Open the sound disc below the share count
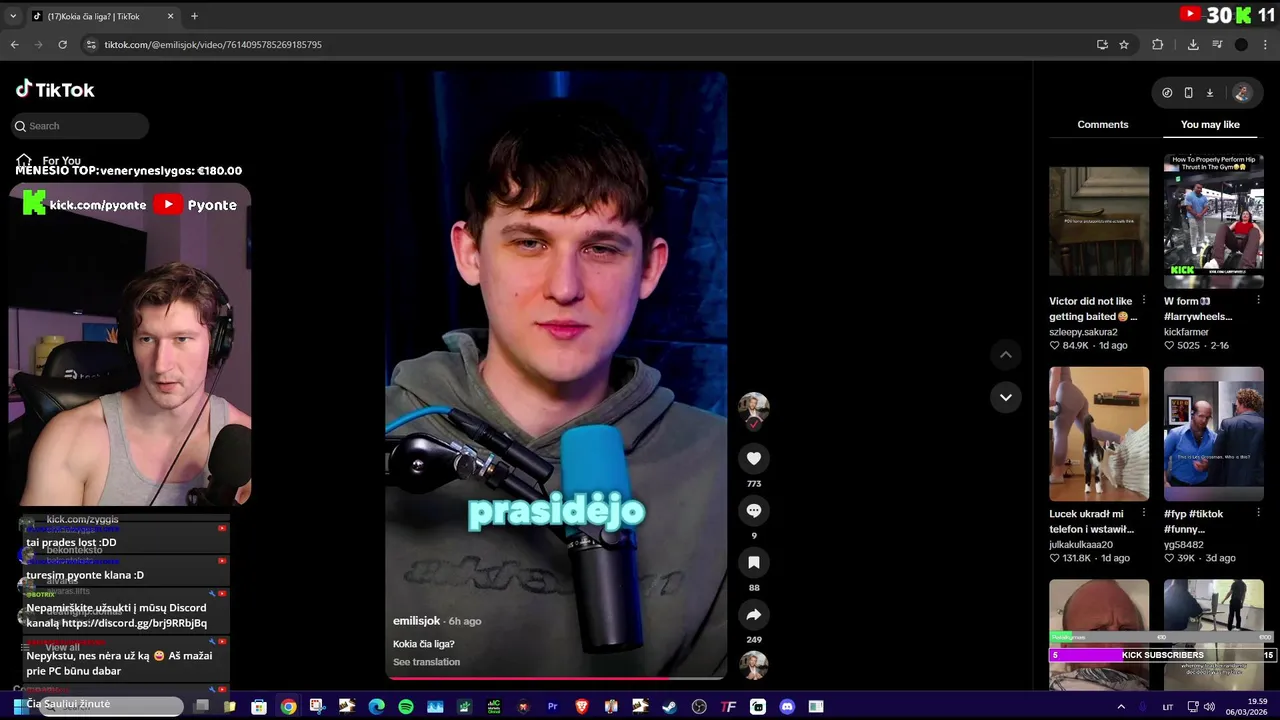Screen dimensions: 1280x720 (x=754, y=665)
